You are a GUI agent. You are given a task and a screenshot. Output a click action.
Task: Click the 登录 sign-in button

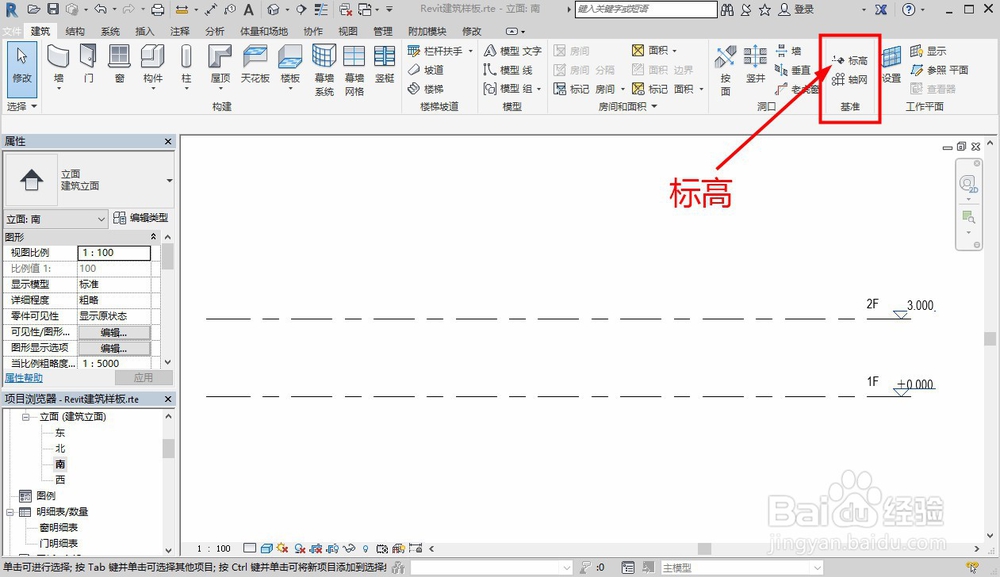click(797, 9)
